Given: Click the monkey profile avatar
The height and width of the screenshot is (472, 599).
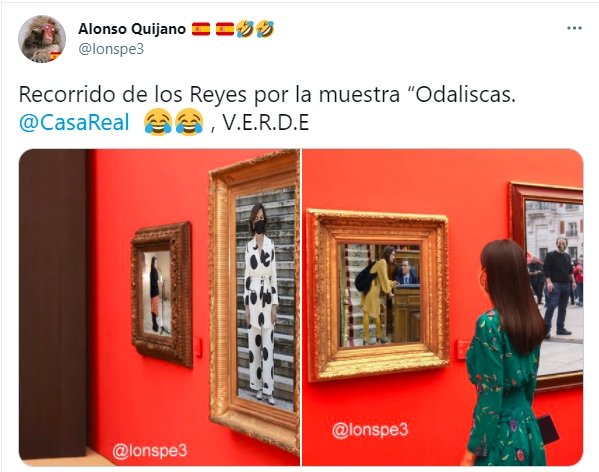Looking at the screenshot, I should [x=42, y=39].
